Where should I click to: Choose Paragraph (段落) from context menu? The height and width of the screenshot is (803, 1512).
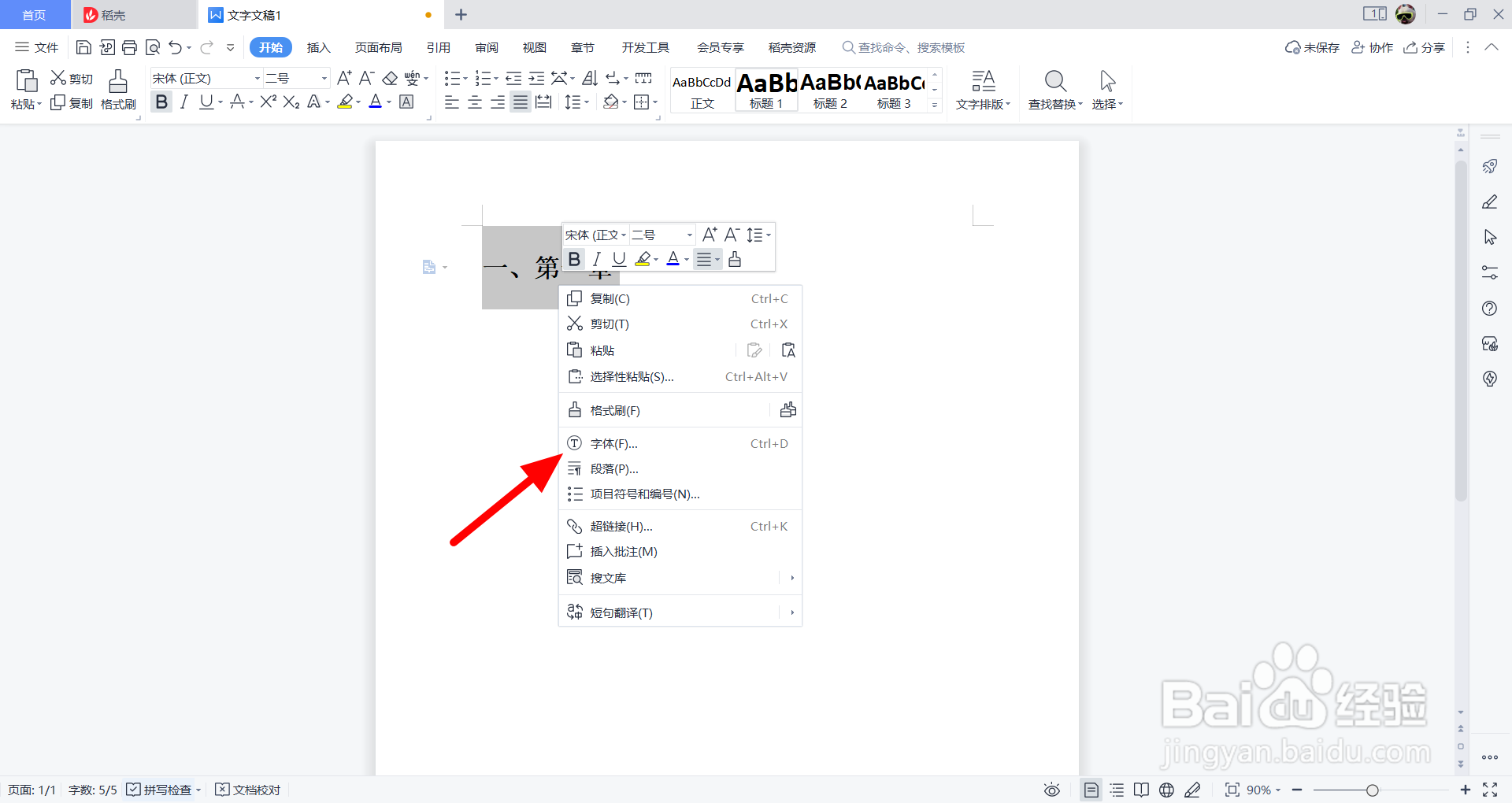click(680, 468)
